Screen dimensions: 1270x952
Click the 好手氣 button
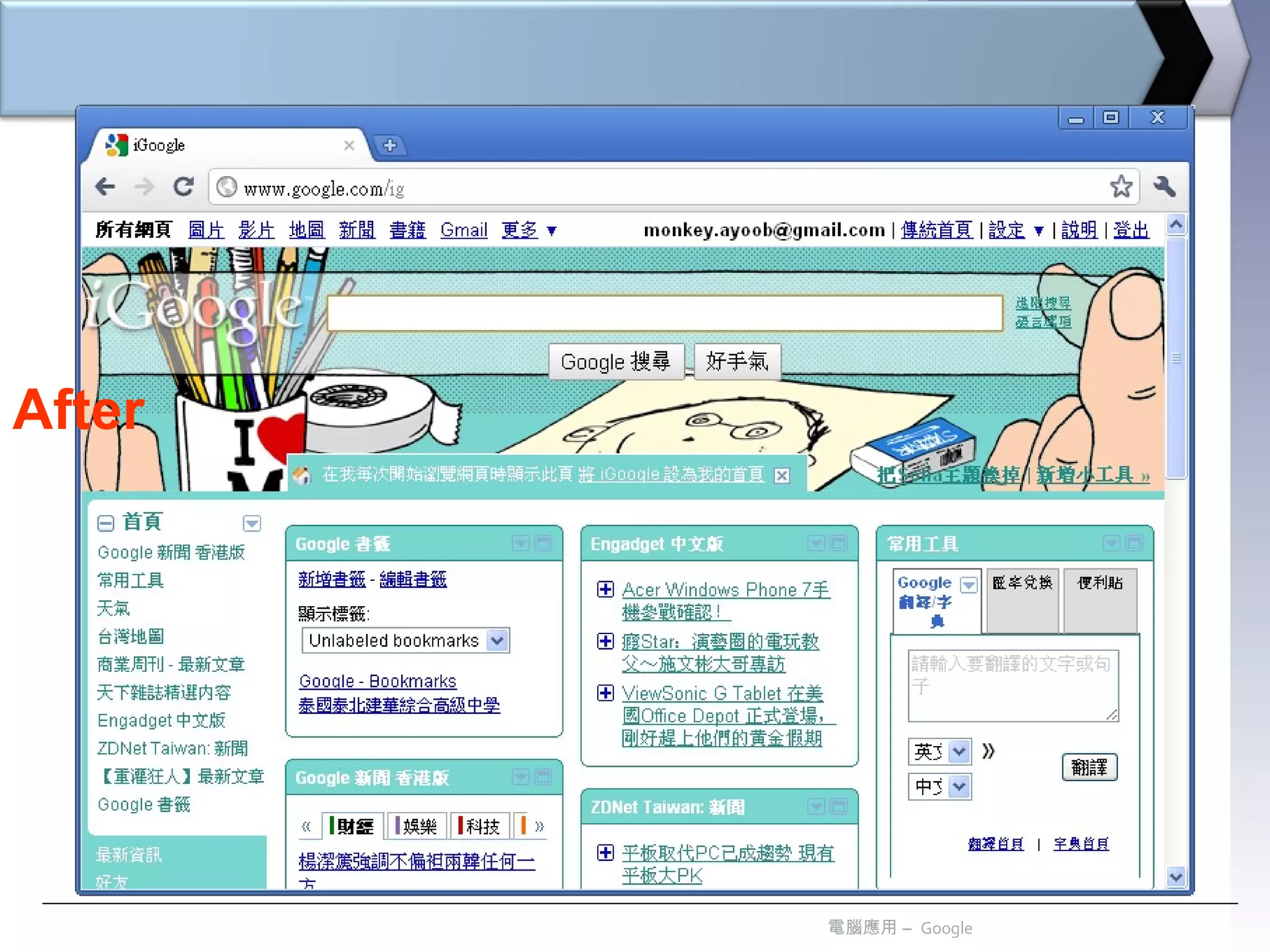737,361
